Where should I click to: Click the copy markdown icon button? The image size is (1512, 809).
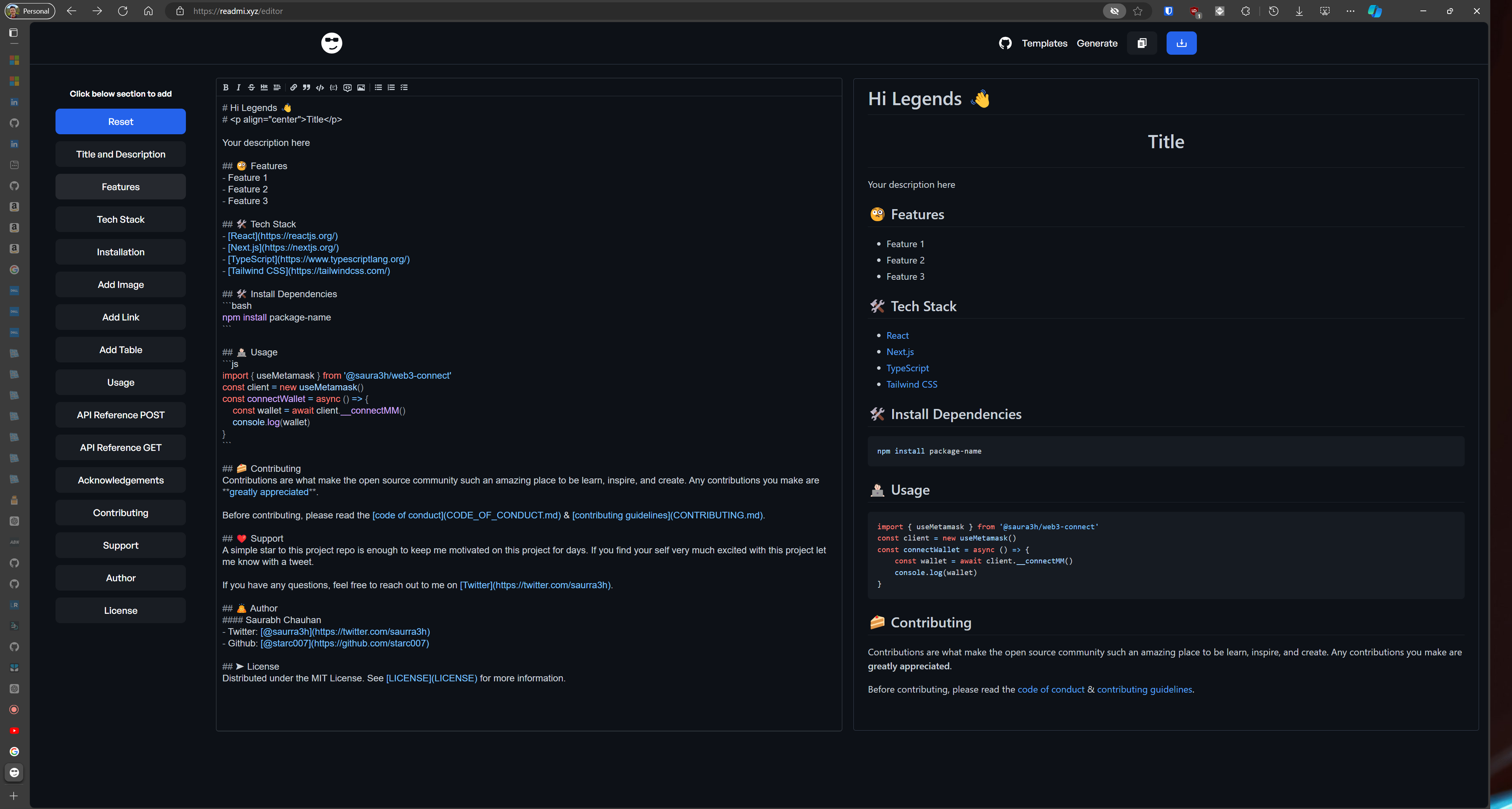1142,43
